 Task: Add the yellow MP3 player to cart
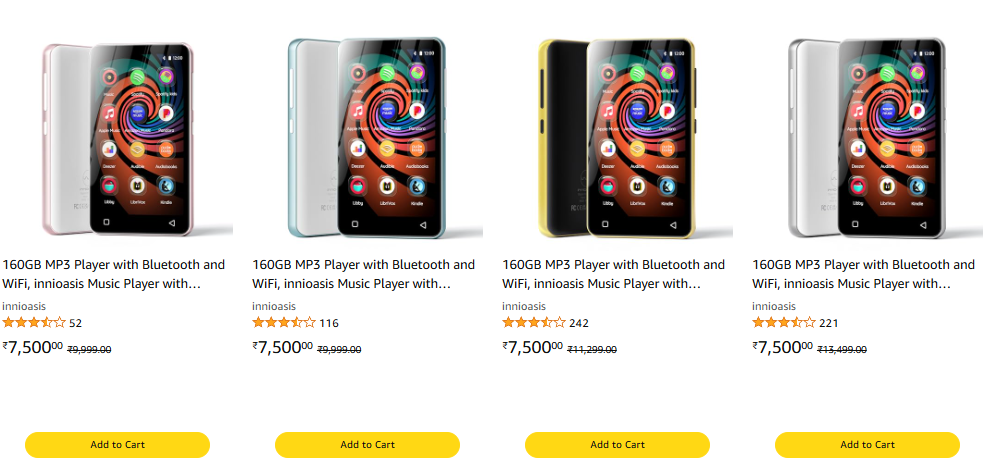(x=617, y=445)
